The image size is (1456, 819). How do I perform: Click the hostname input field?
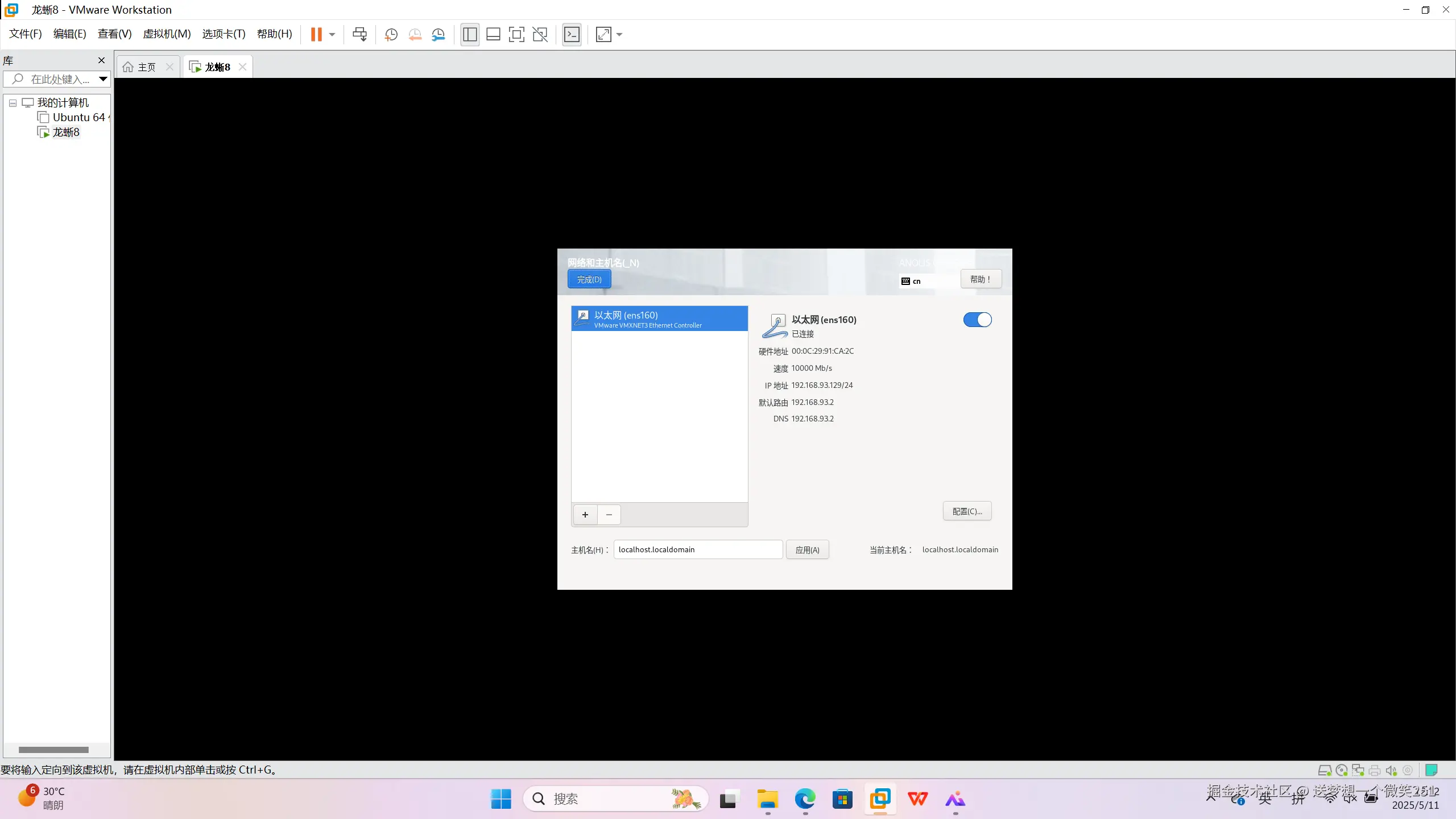pyautogui.click(x=698, y=549)
